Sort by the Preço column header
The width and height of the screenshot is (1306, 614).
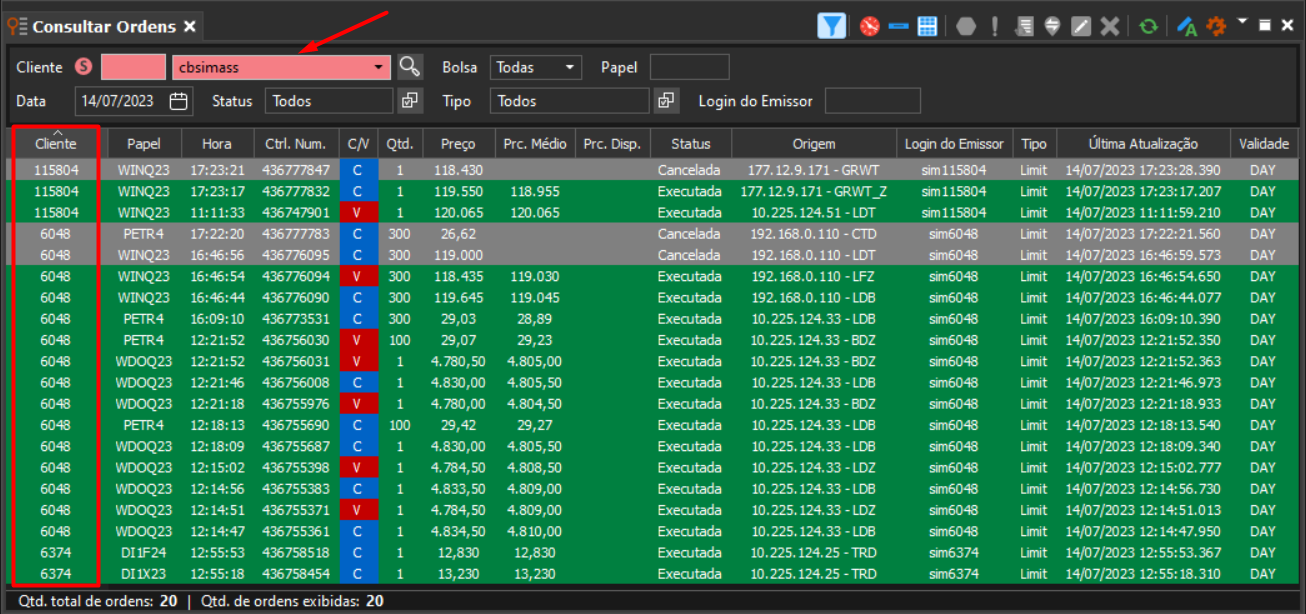point(458,144)
